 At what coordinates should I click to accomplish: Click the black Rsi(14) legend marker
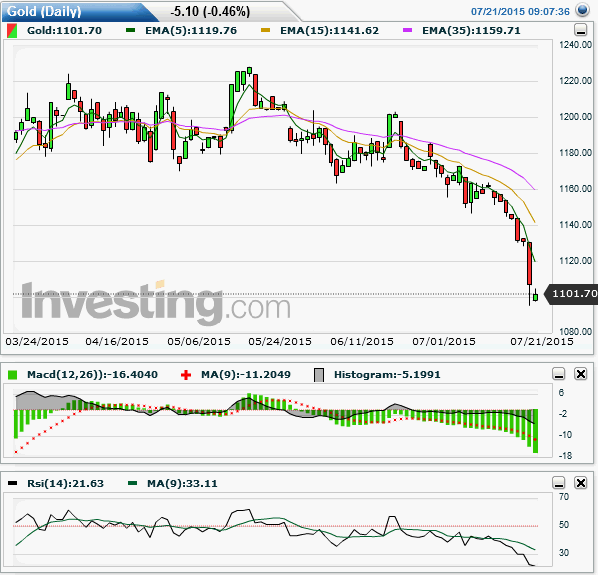tap(13, 483)
